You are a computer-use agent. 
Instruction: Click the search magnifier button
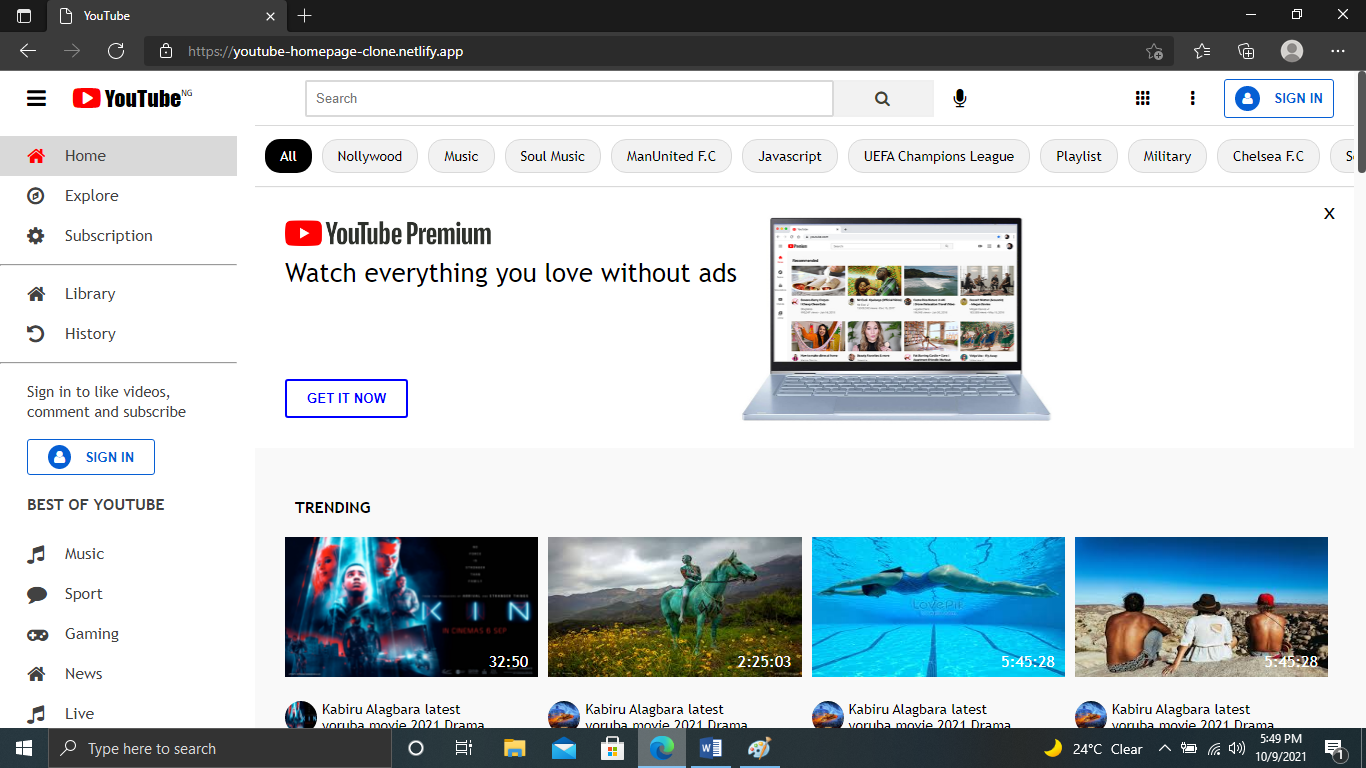coord(882,98)
